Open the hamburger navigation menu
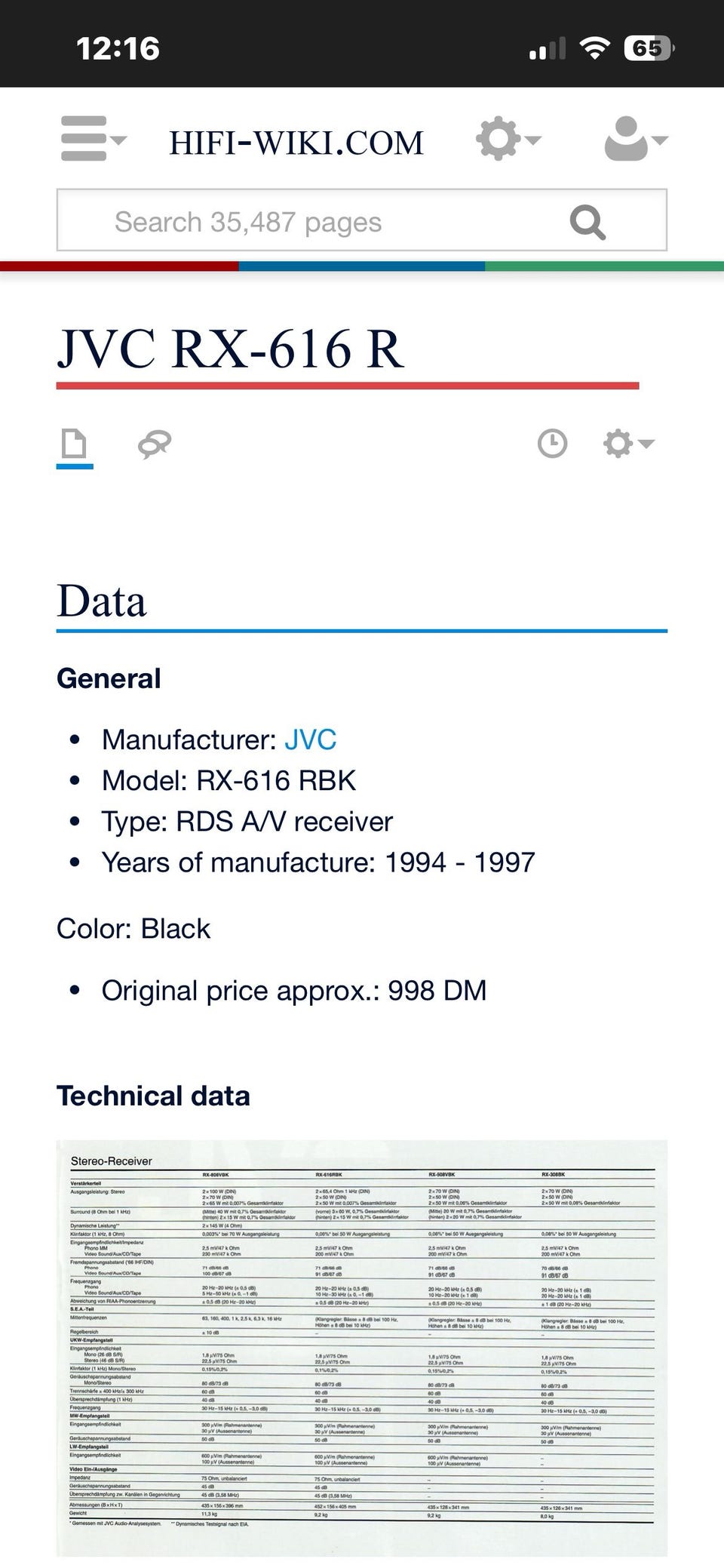The width and height of the screenshot is (724, 1568). coord(94,139)
